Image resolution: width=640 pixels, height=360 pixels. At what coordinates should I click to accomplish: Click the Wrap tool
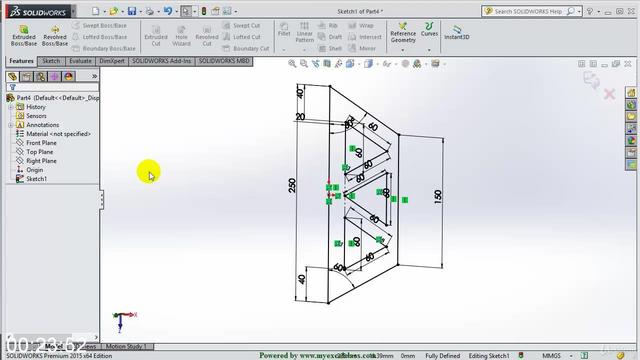pos(361,25)
